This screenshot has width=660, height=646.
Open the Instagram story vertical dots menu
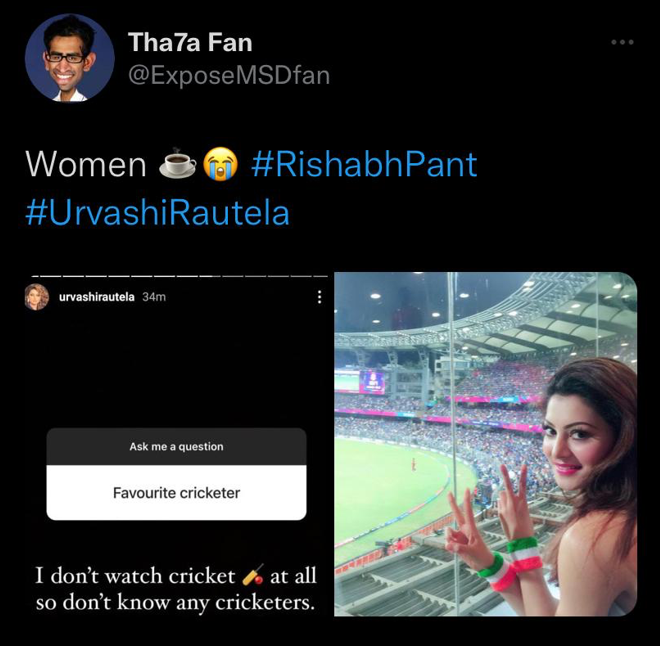coord(319,297)
